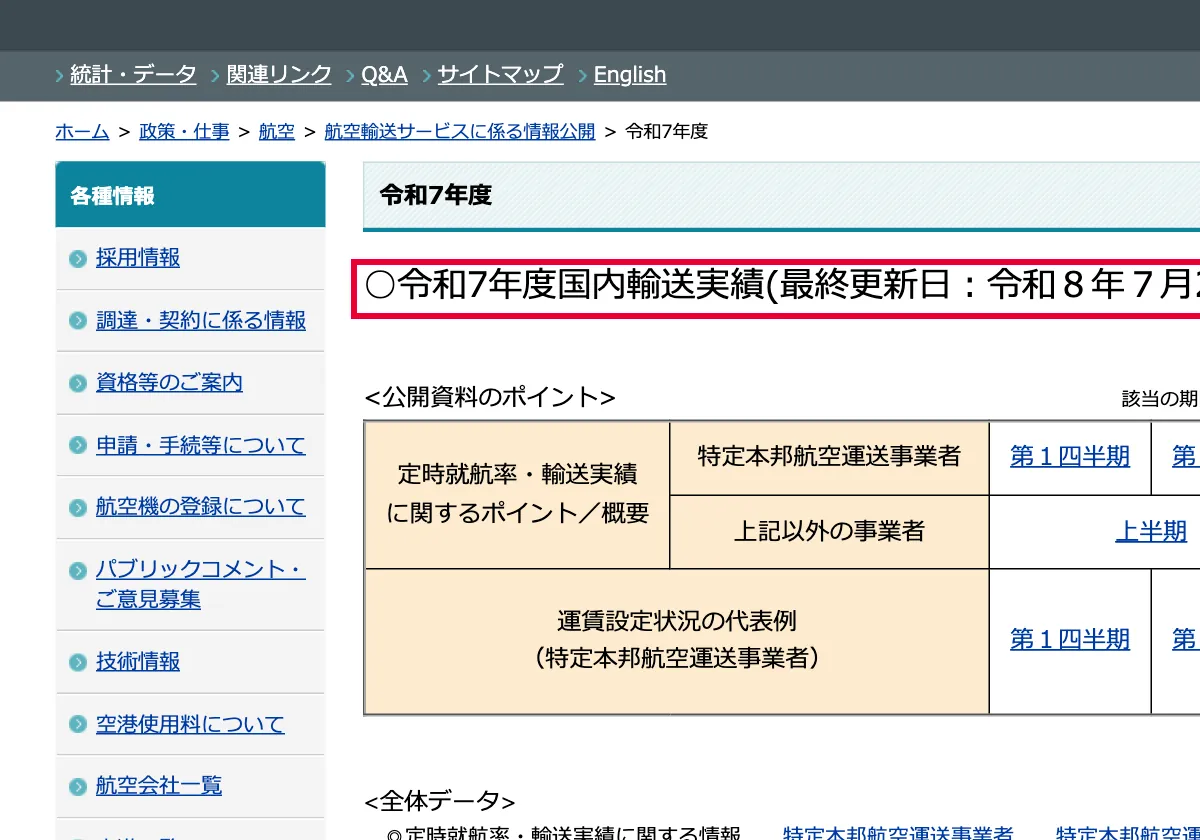Screen dimensions: 1200x840
Task: Open the Q&A top navigation link
Action: (384, 74)
